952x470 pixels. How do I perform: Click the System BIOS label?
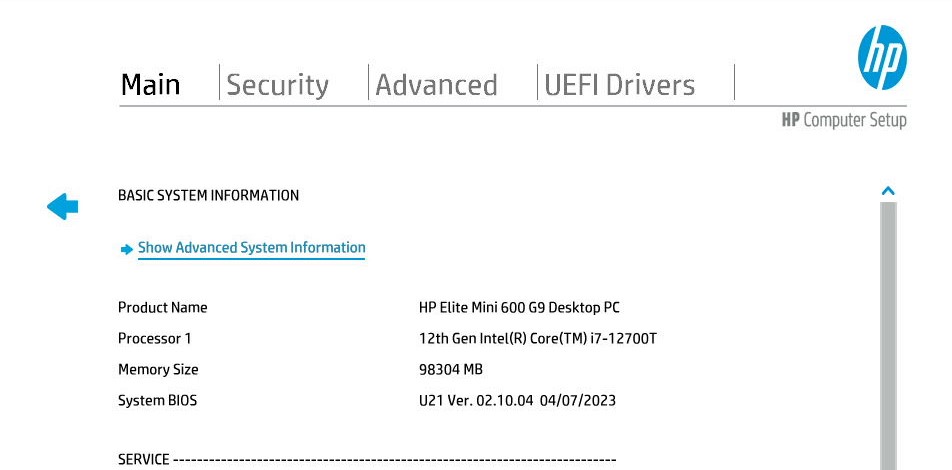click(157, 401)
